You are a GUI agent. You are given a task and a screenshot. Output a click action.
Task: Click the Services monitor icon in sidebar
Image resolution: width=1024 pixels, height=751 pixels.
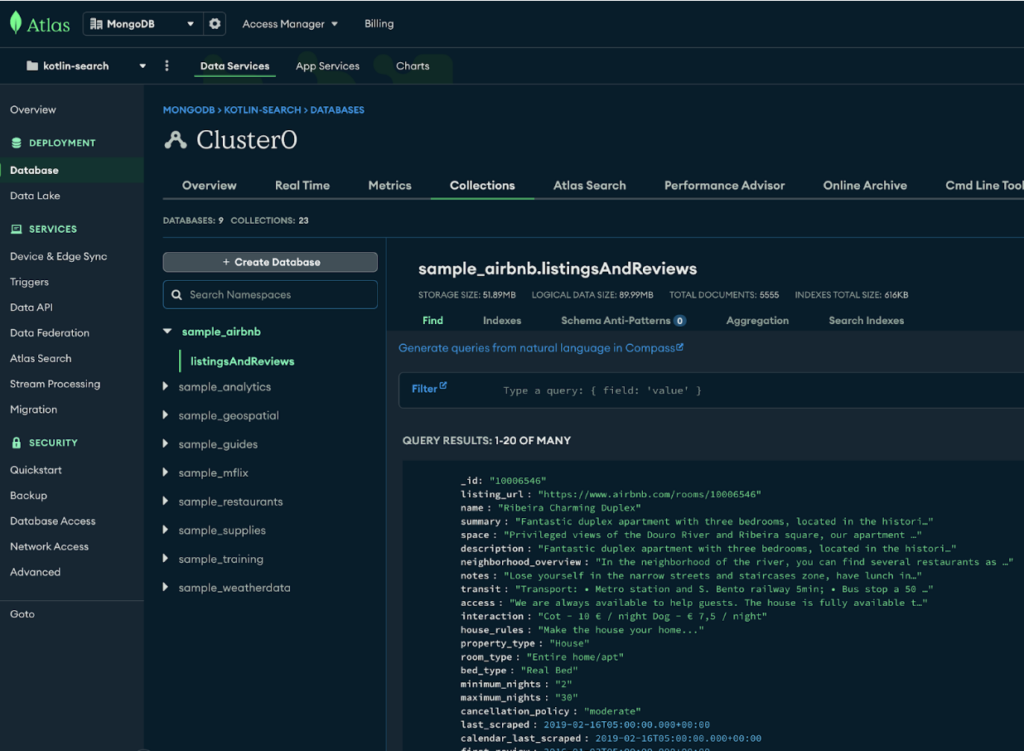click(x=16, y=229)
